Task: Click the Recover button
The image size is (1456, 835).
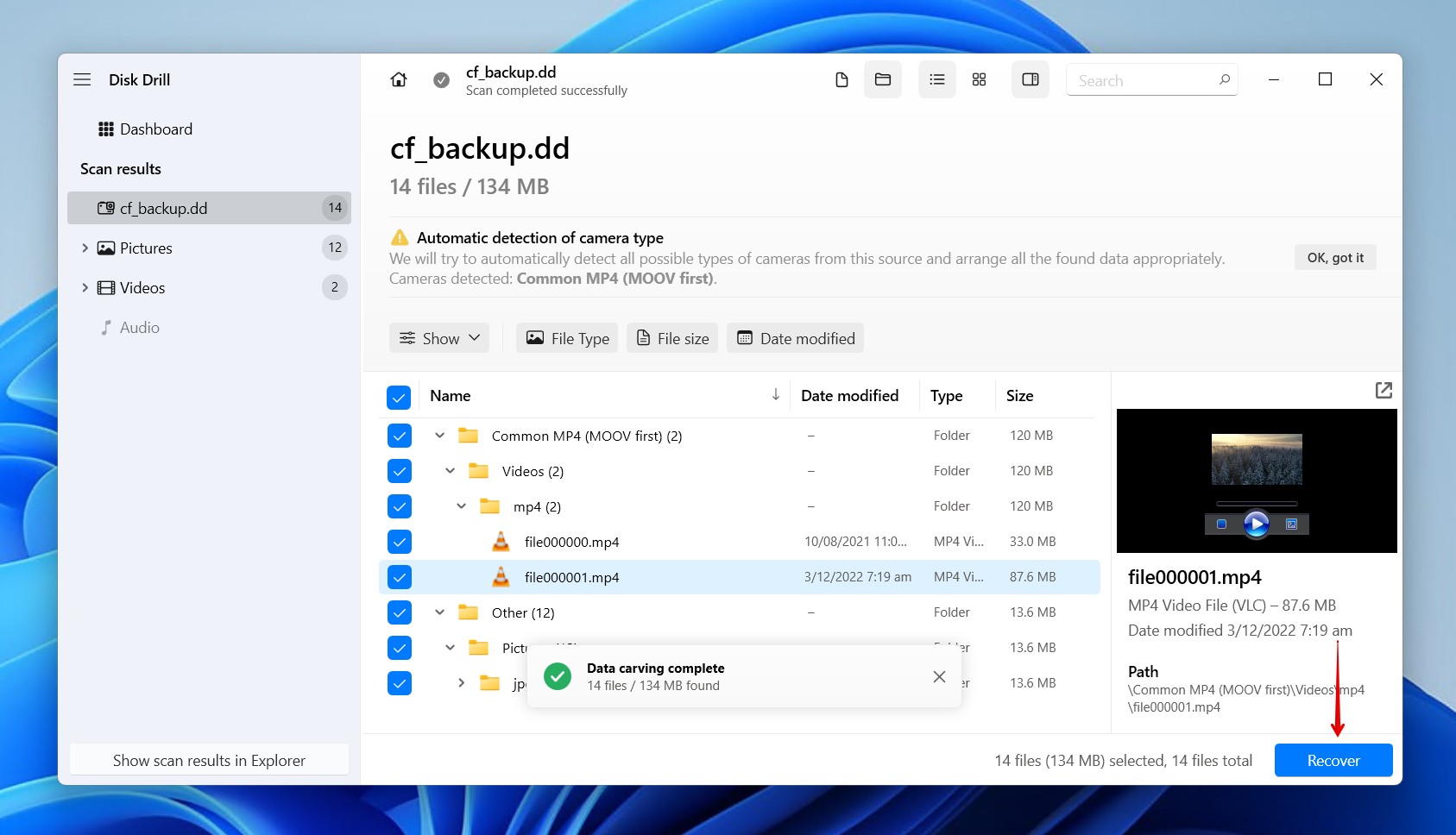Action: [1333, 760]
